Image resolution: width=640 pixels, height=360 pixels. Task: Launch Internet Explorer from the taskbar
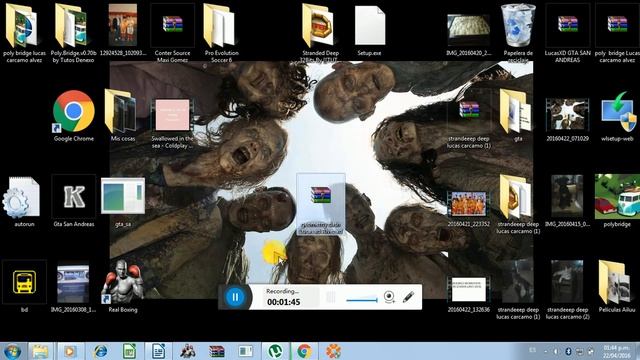(100, 351)
